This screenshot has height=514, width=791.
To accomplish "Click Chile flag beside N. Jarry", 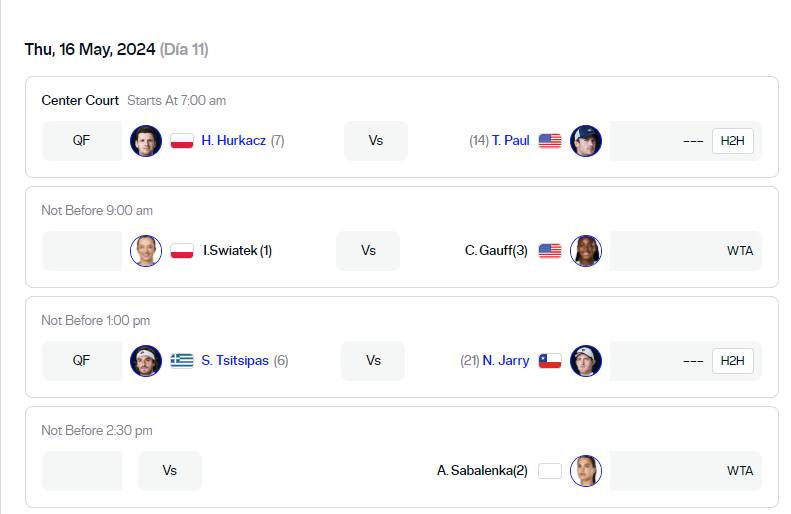I will click(550, 361).
